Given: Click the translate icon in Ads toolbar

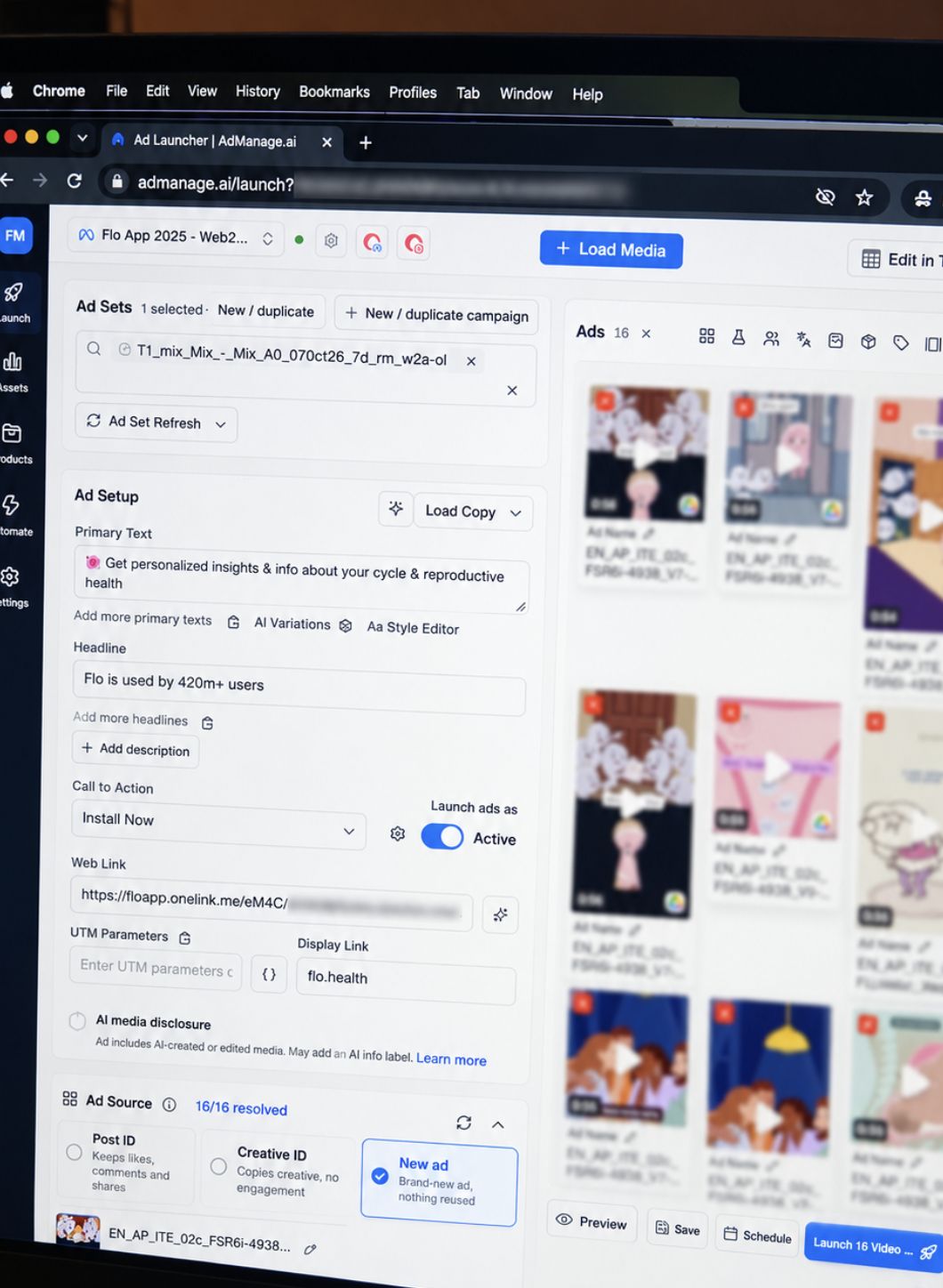Looking at the screenshot, I should click(x=803, y=339).
